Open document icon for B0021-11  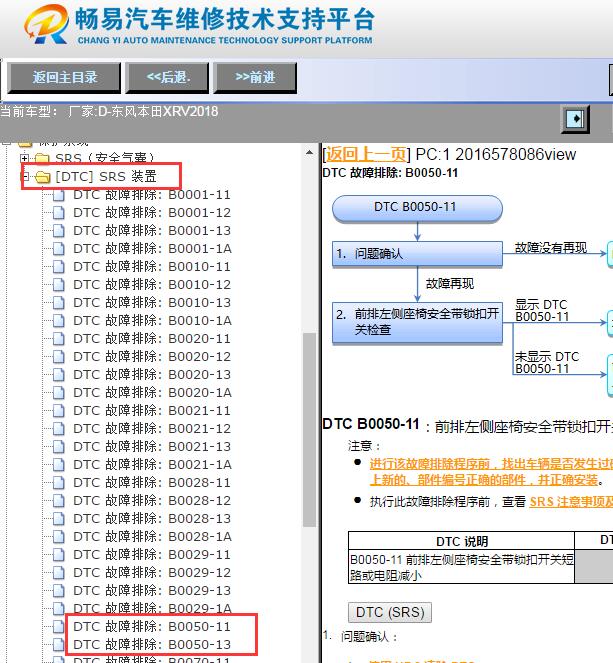[x=59, y=411]
